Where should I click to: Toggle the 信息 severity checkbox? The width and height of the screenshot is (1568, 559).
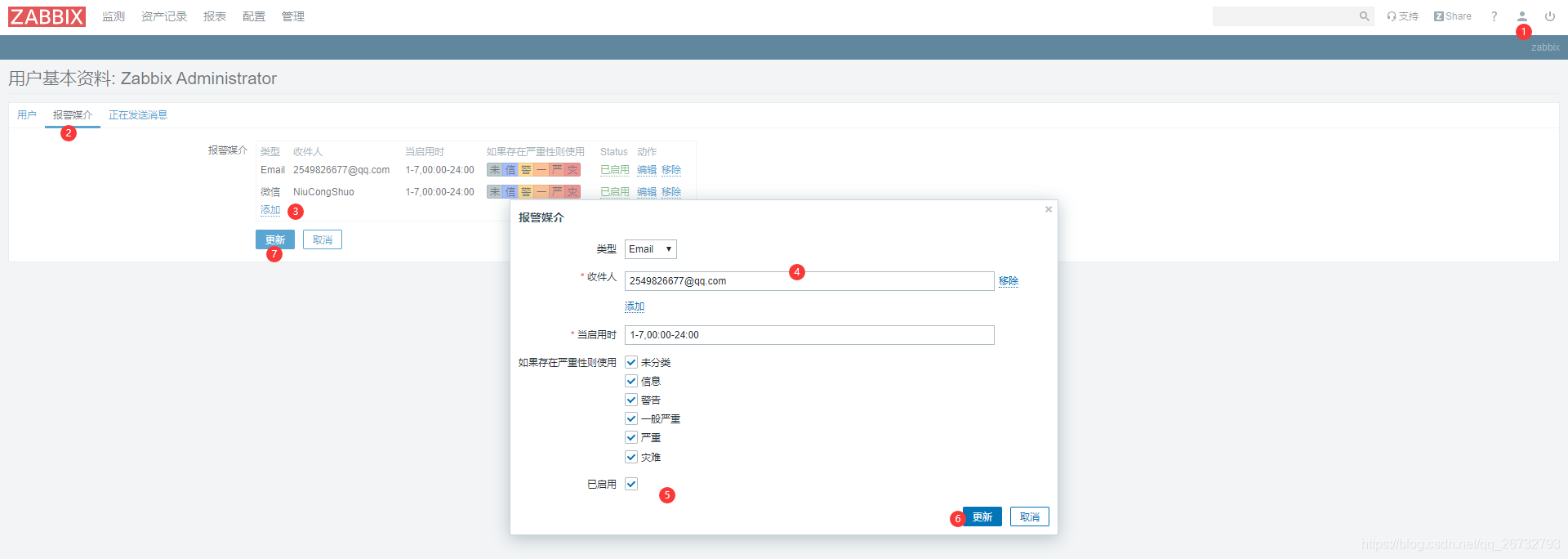pyautogui.click(x=631, y=381)
